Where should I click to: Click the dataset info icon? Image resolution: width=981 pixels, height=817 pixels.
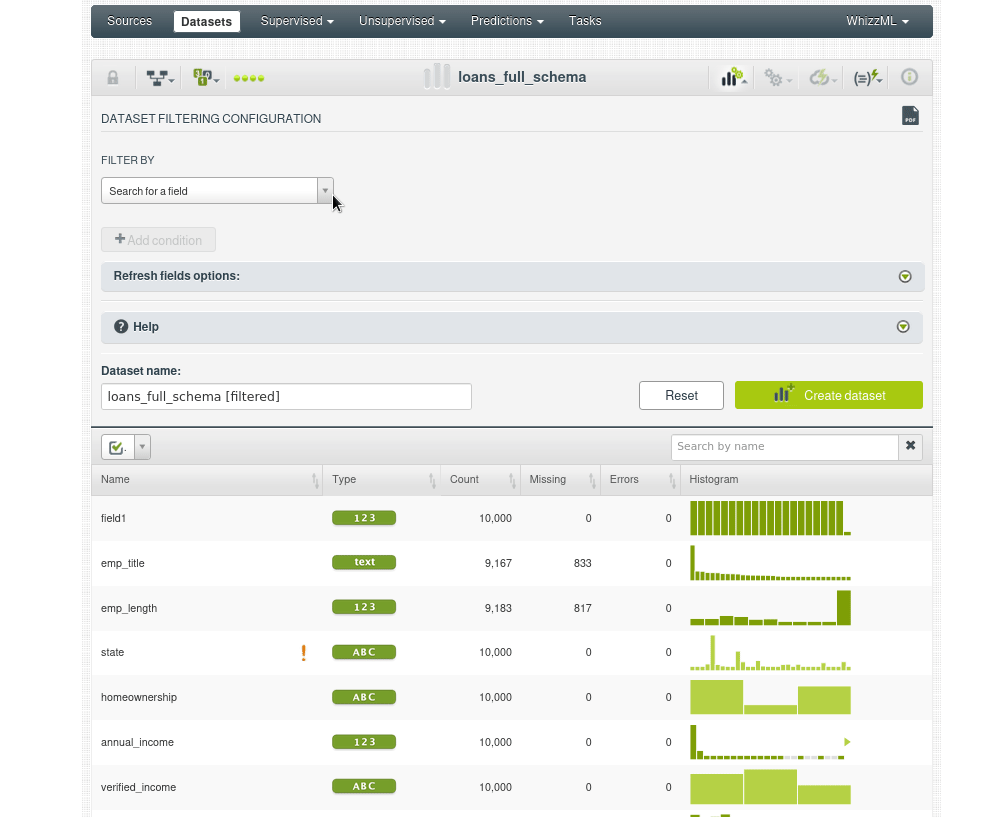[x=909, y=77]
